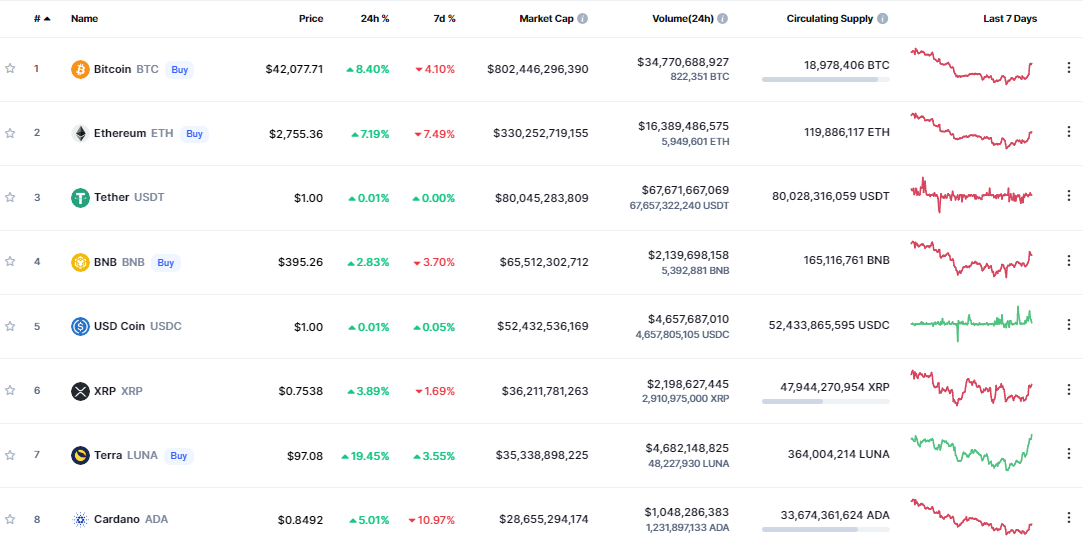
Task: Click Ethereum market cap $330,252,719,155
Action: click(x=541, y=133)
